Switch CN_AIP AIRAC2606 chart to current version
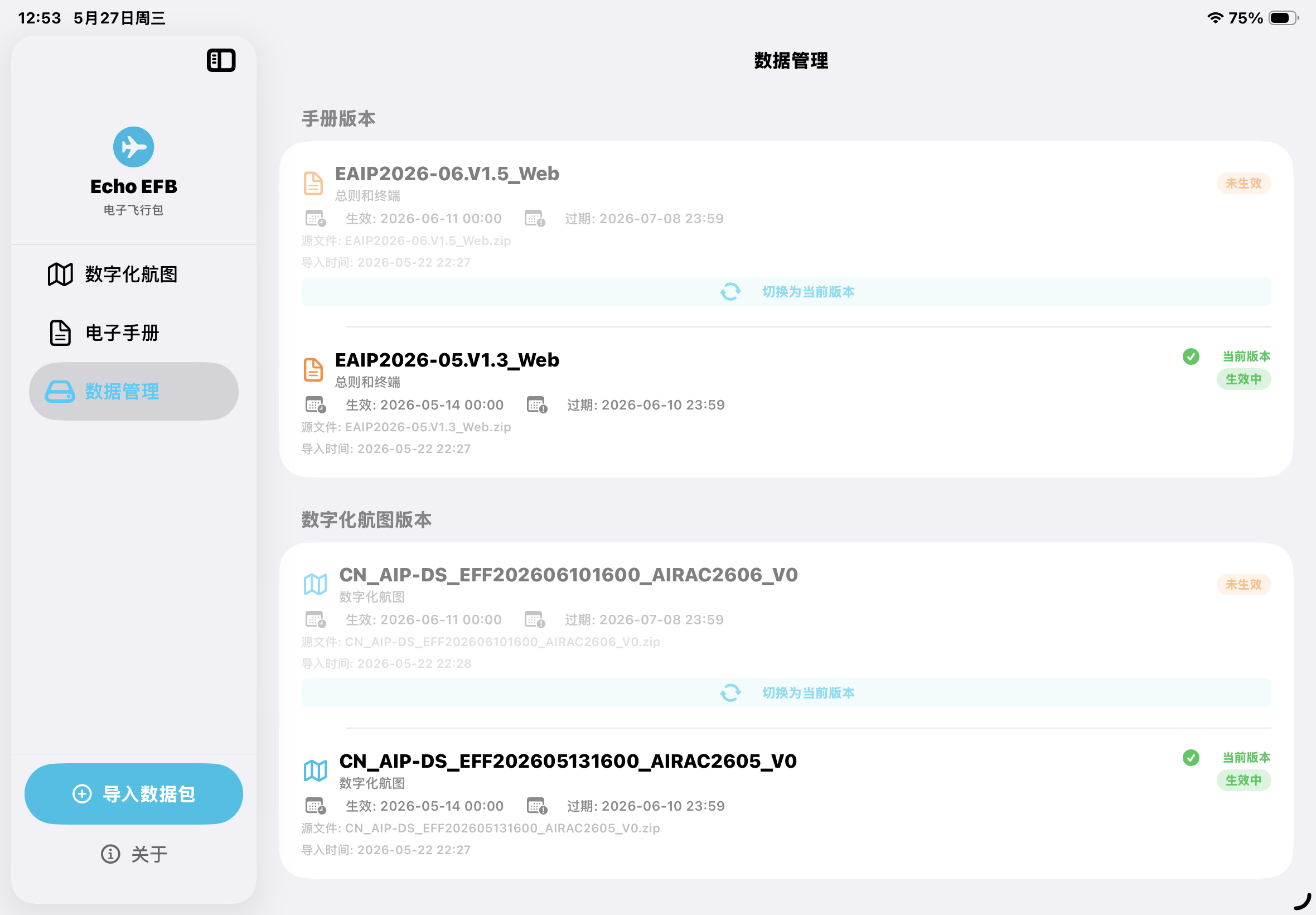The height and width of the screenshot is (915, 1316). coord(786,692)
